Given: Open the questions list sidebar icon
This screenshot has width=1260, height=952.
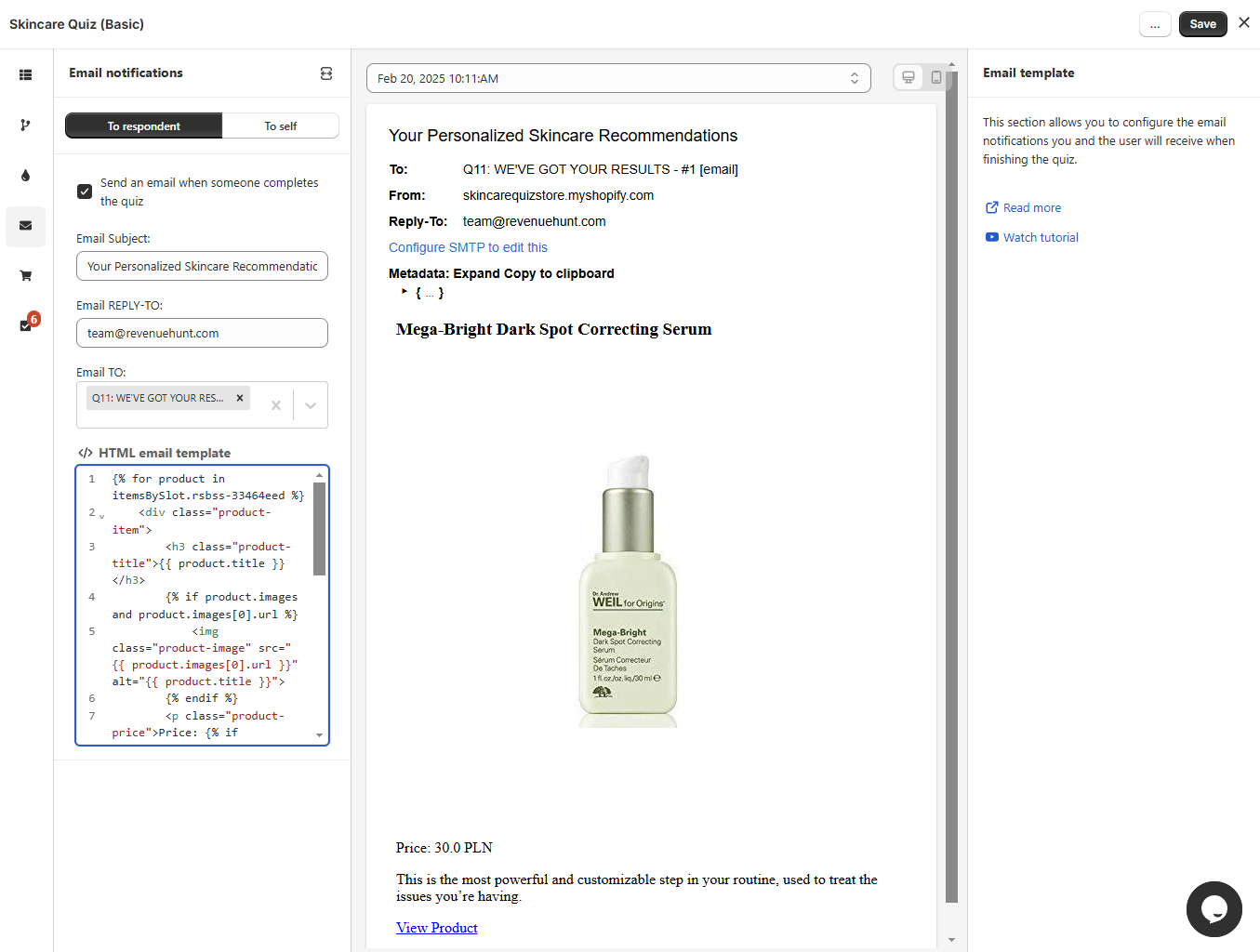Looking at the screenshot, I should 25,74.
